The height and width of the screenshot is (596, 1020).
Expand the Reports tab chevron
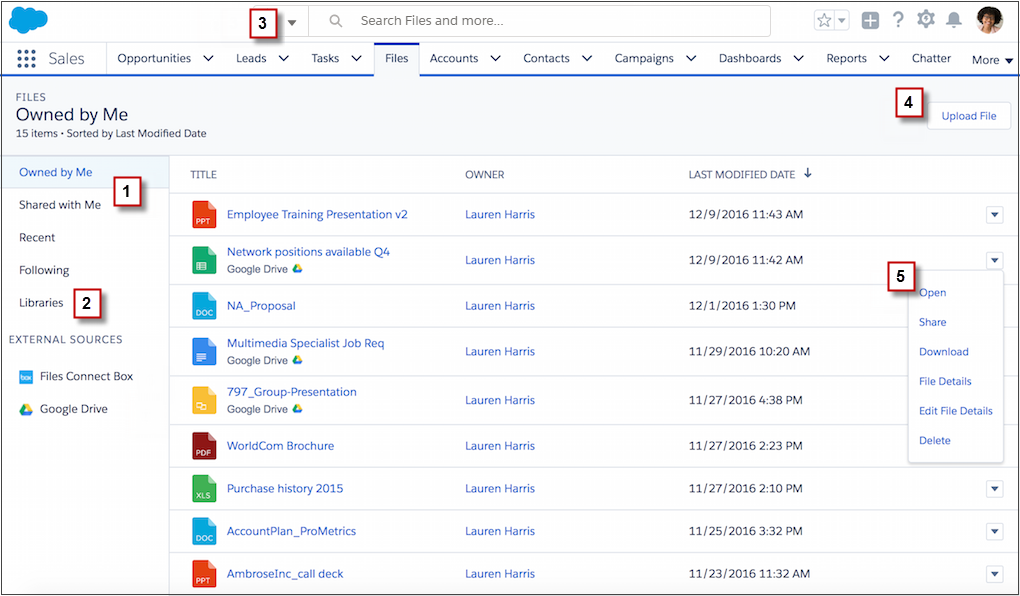point(884,59)
